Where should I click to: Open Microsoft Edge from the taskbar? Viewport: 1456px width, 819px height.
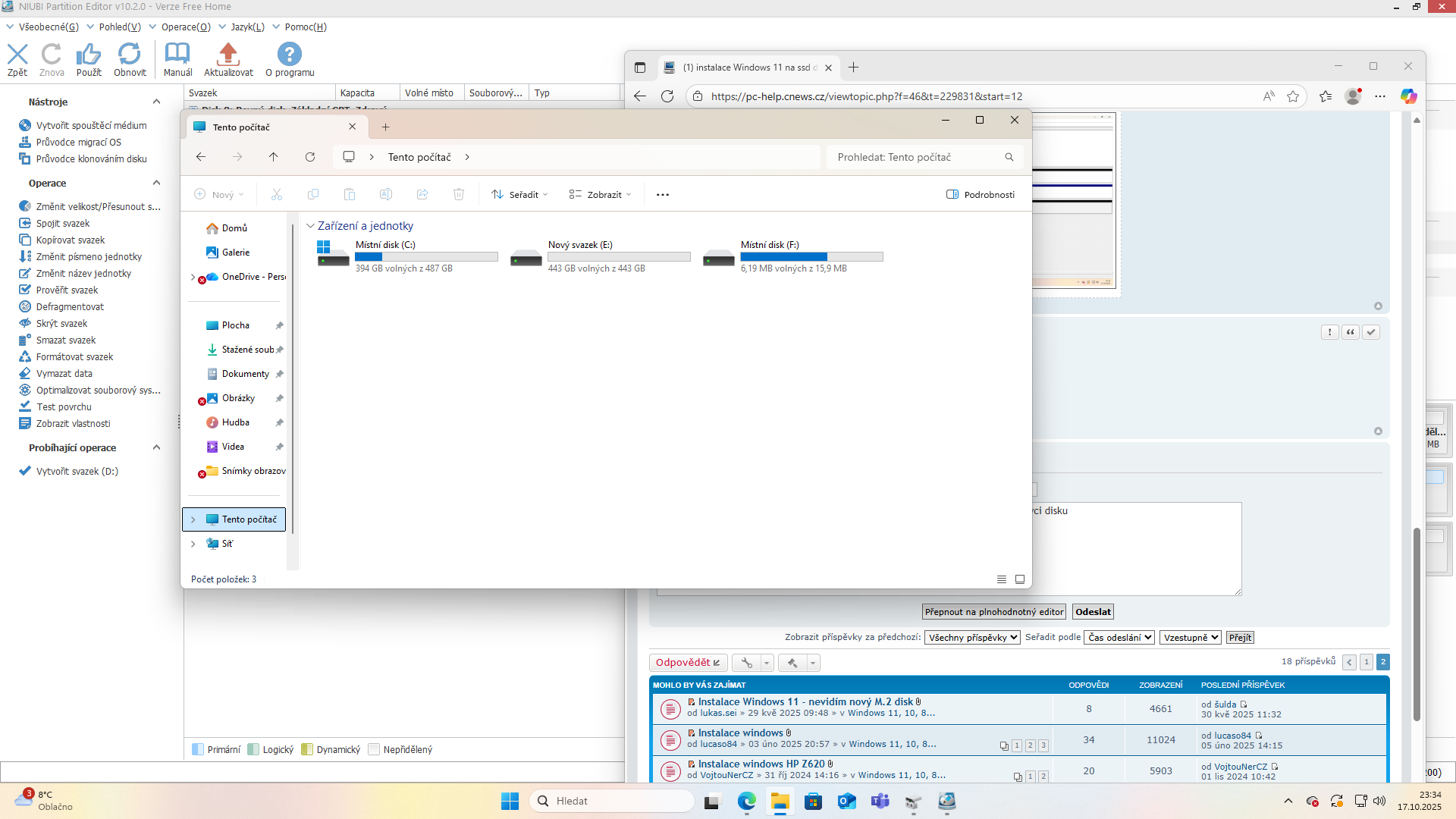(x=747, y=802)
